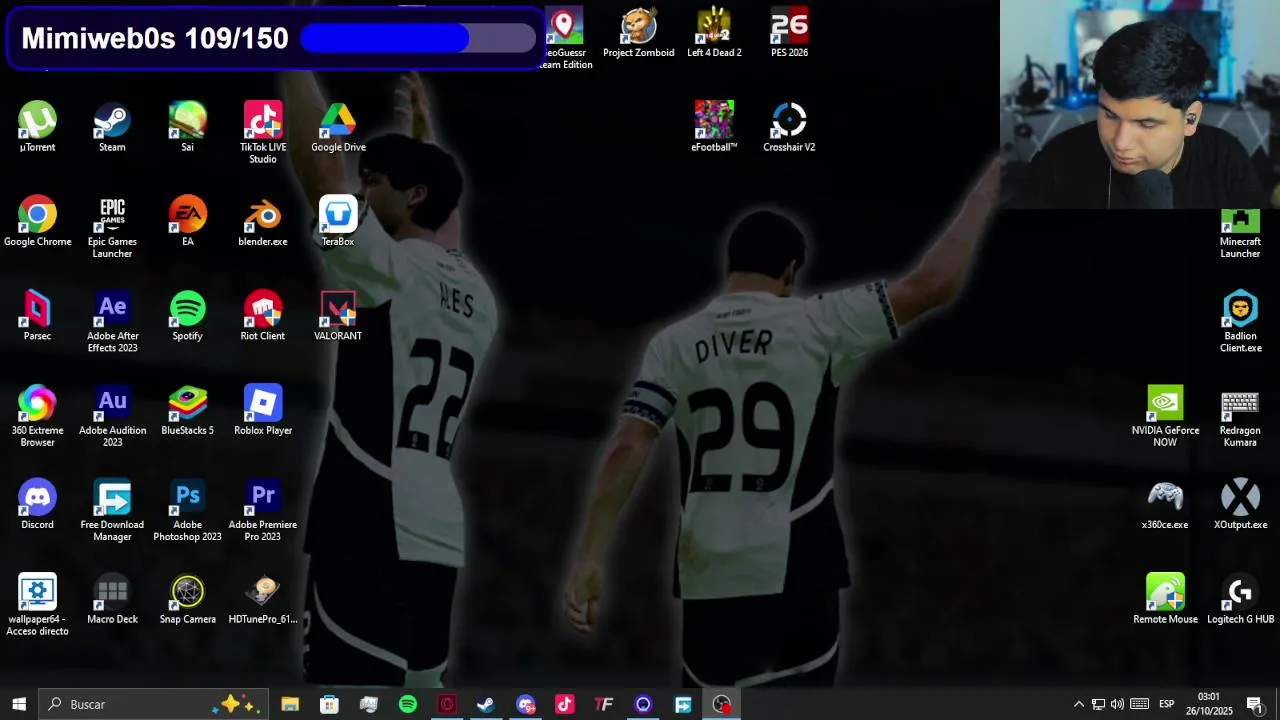Image resolution: width=1280 pixels, height=720 pixels.
Task: Open the Macro Deck shortcut
Action: [112, 599]
